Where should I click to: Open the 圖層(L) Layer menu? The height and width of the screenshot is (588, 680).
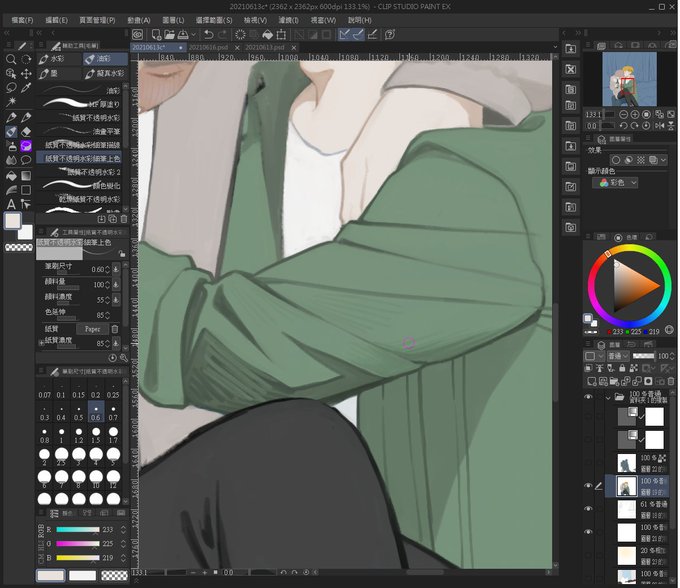[x=173, y=20]
